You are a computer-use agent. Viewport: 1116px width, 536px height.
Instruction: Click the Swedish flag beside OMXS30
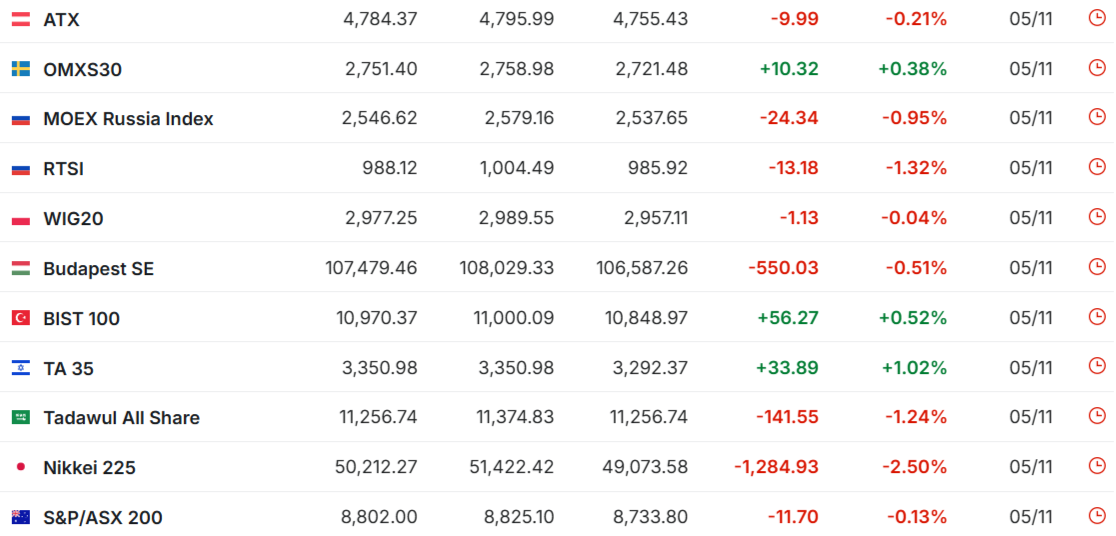coord(20,69)
